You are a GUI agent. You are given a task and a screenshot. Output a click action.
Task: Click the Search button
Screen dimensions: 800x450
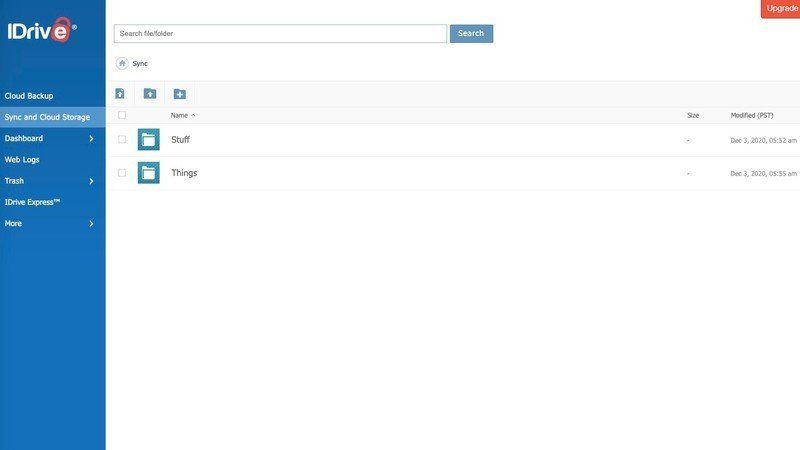471,34
